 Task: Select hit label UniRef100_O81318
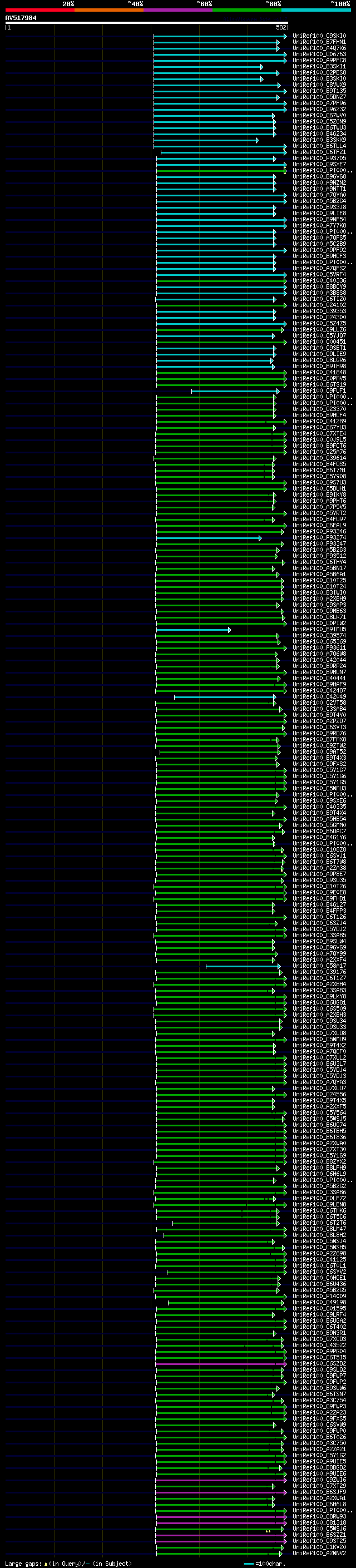click(319, 1523)
